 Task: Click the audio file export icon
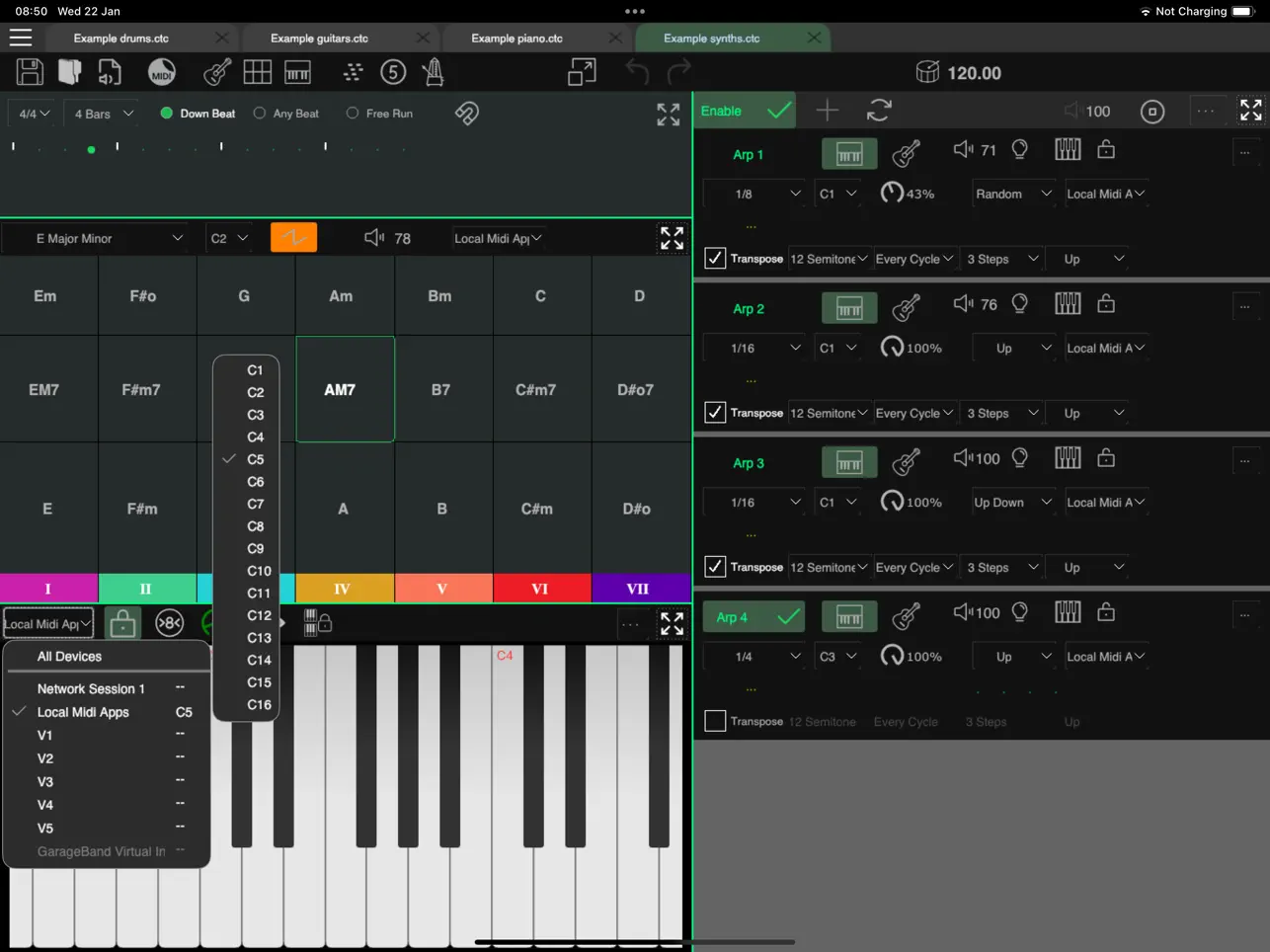(109, 72)
